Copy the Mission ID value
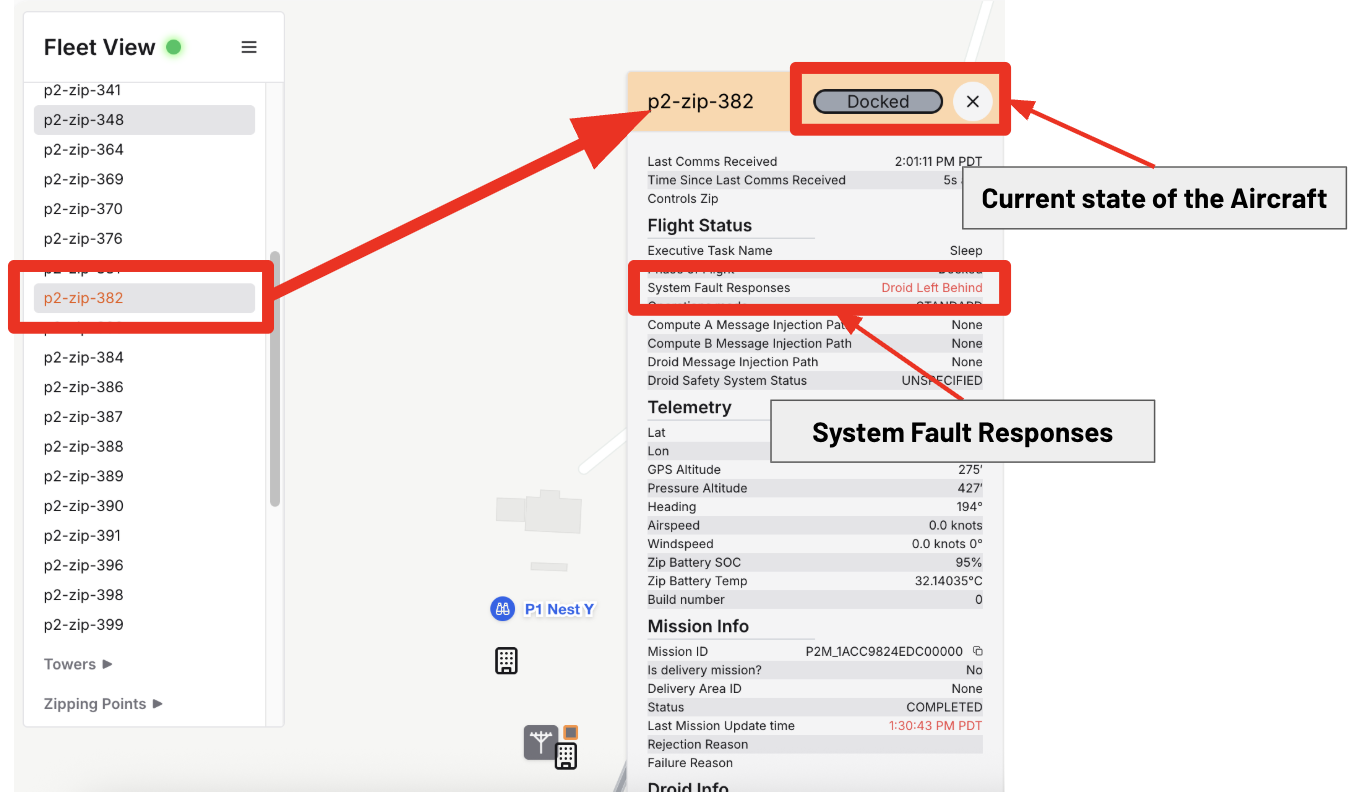The height and width of the screenshot is (792, 1358). [x=977, y=651]
